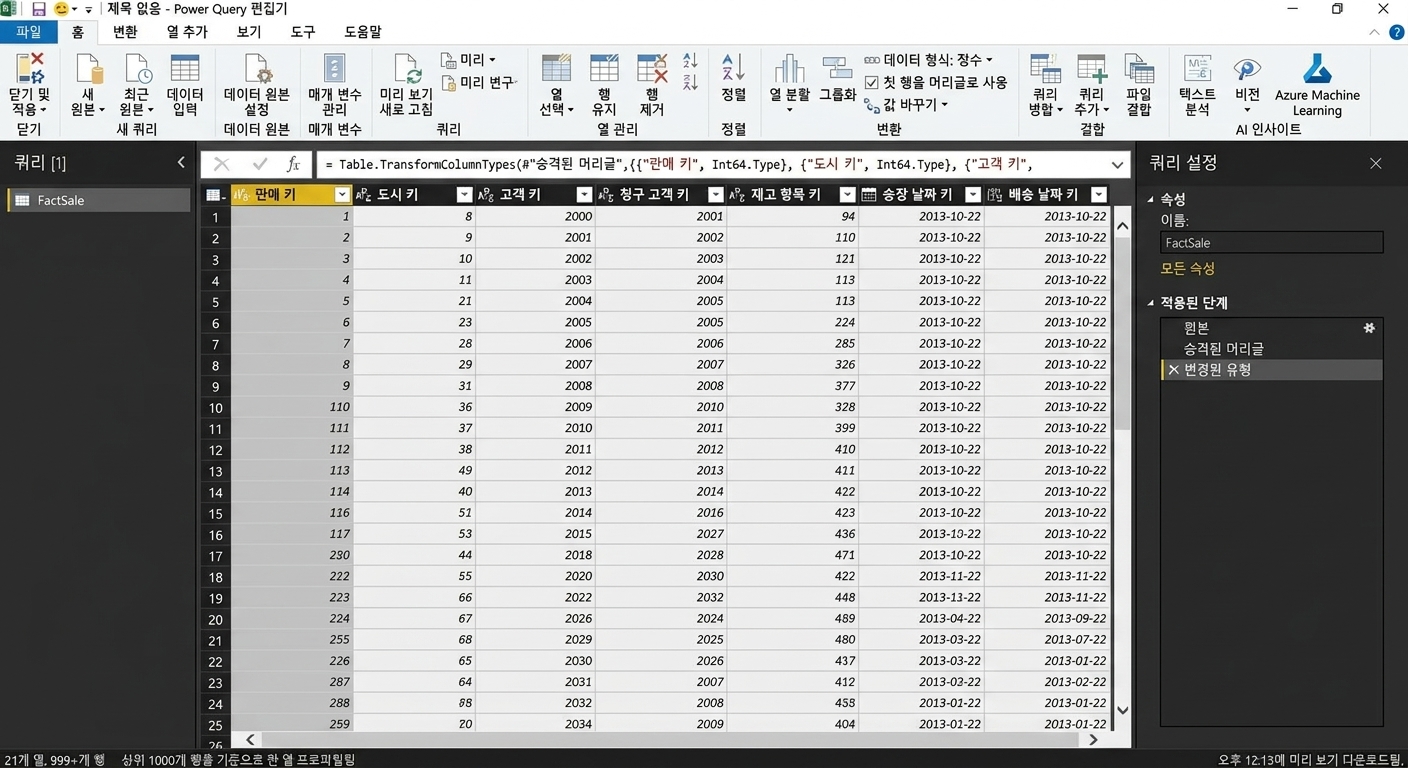
Task: Click the fx formula icon
Action: [x=293, y=164]
